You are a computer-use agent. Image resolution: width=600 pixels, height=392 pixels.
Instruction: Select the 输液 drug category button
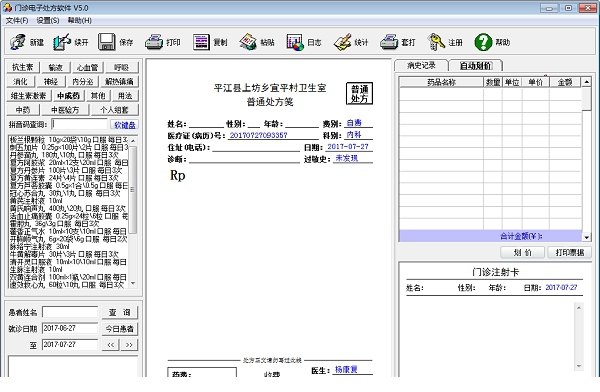pyautogui.click(x=55, y=67)
